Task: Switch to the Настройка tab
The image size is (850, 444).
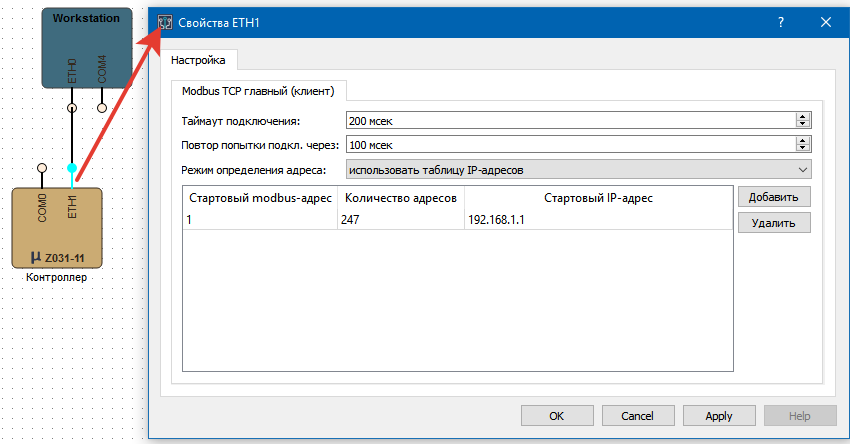Action: pyautogui.click(x=198, y=60)
